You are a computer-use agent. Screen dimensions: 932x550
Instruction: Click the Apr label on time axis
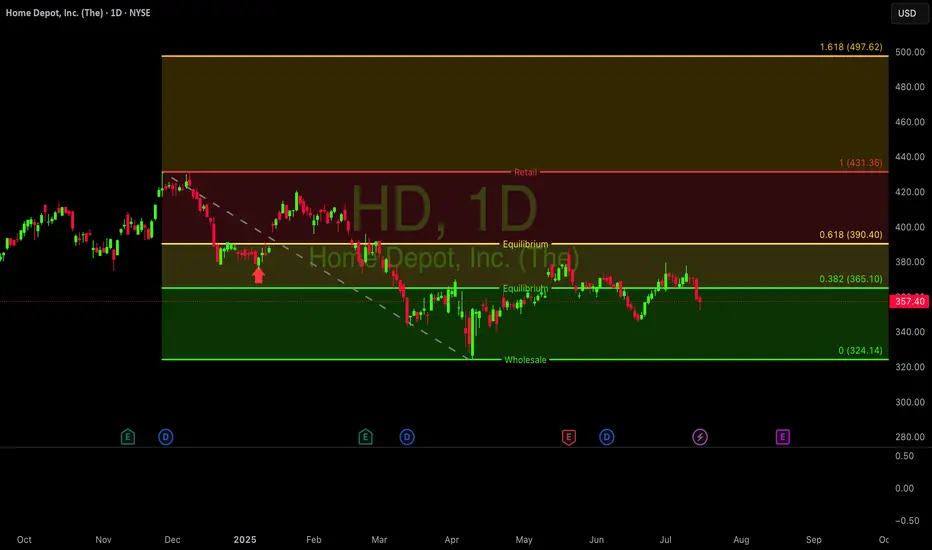[x=452, y=540]
